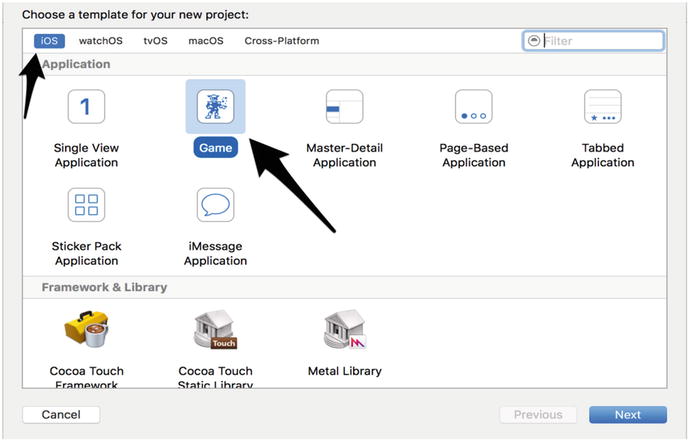This screenshot has width=690, height=442.
Task: Open the macOS platform tab
Action: click(206, 41)
